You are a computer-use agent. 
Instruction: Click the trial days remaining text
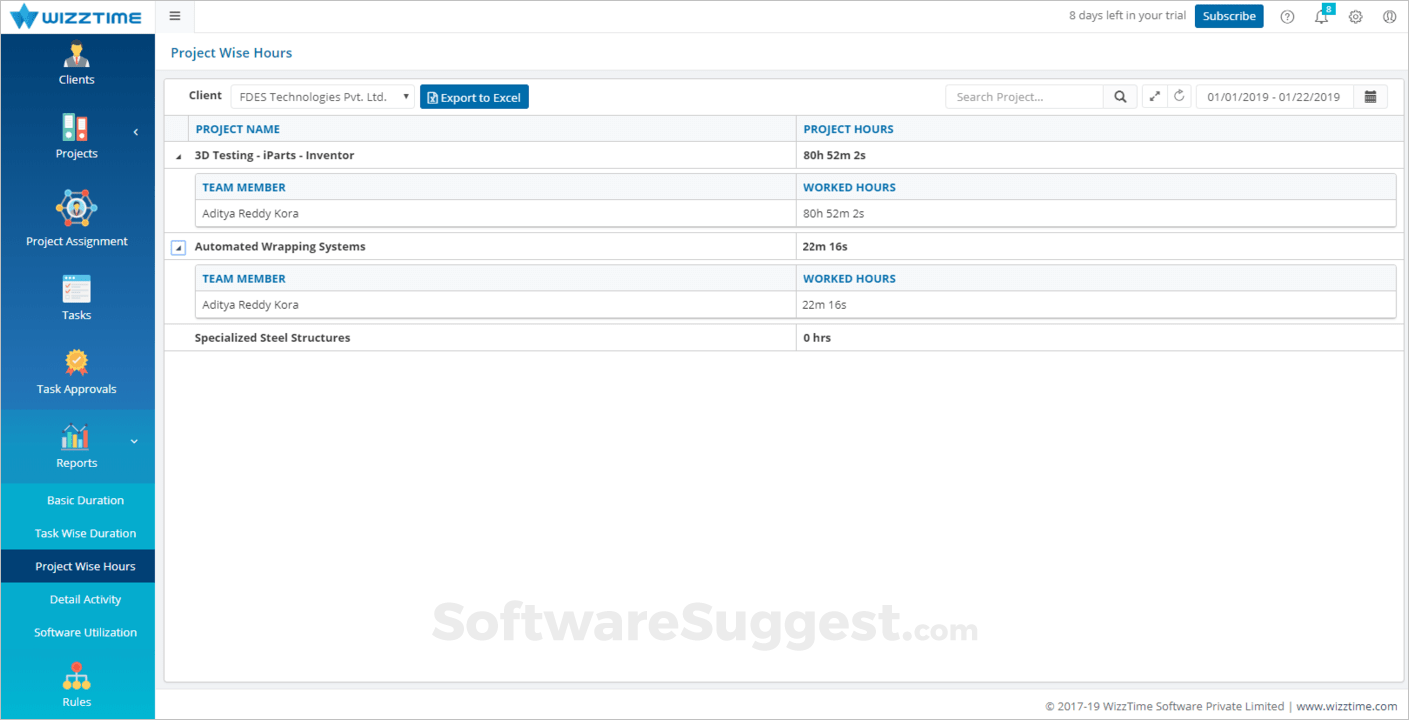coord(1127,16)
